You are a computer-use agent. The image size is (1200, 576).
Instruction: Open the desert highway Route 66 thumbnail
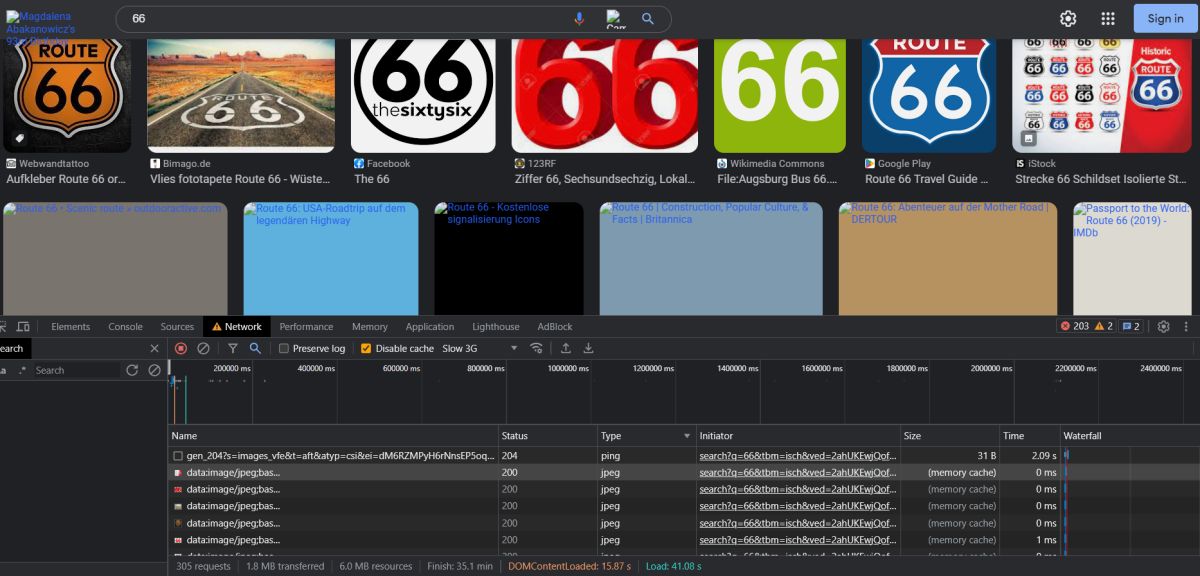[x=241, y=96]
